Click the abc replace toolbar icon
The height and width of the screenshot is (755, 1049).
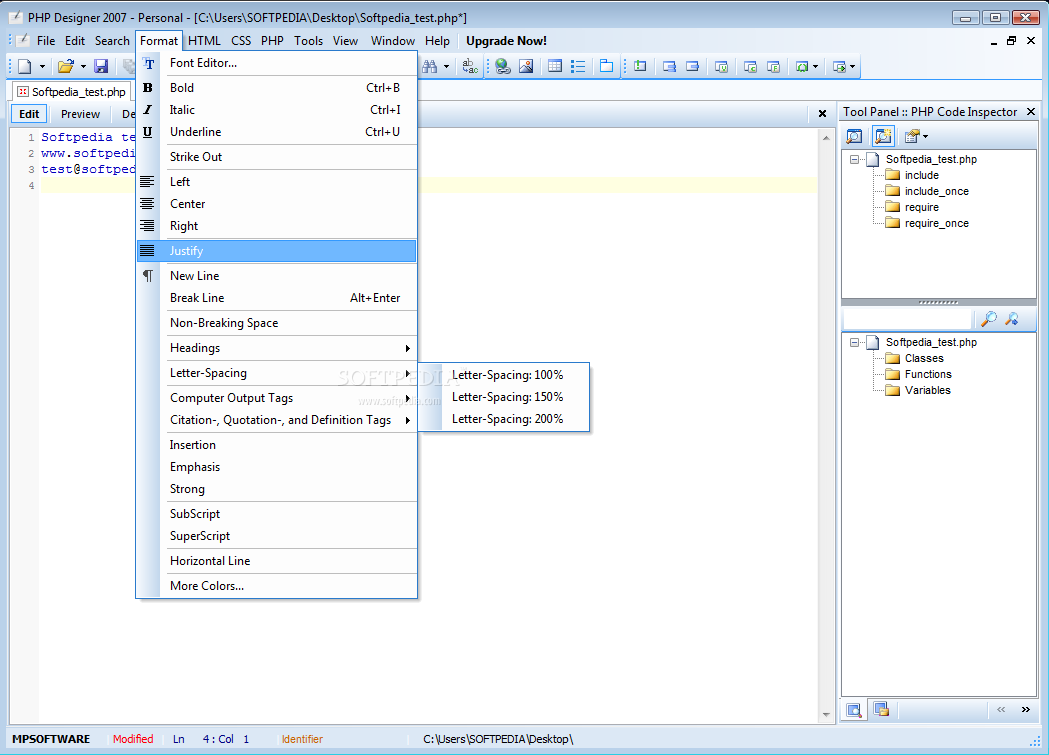click(470, 66)
